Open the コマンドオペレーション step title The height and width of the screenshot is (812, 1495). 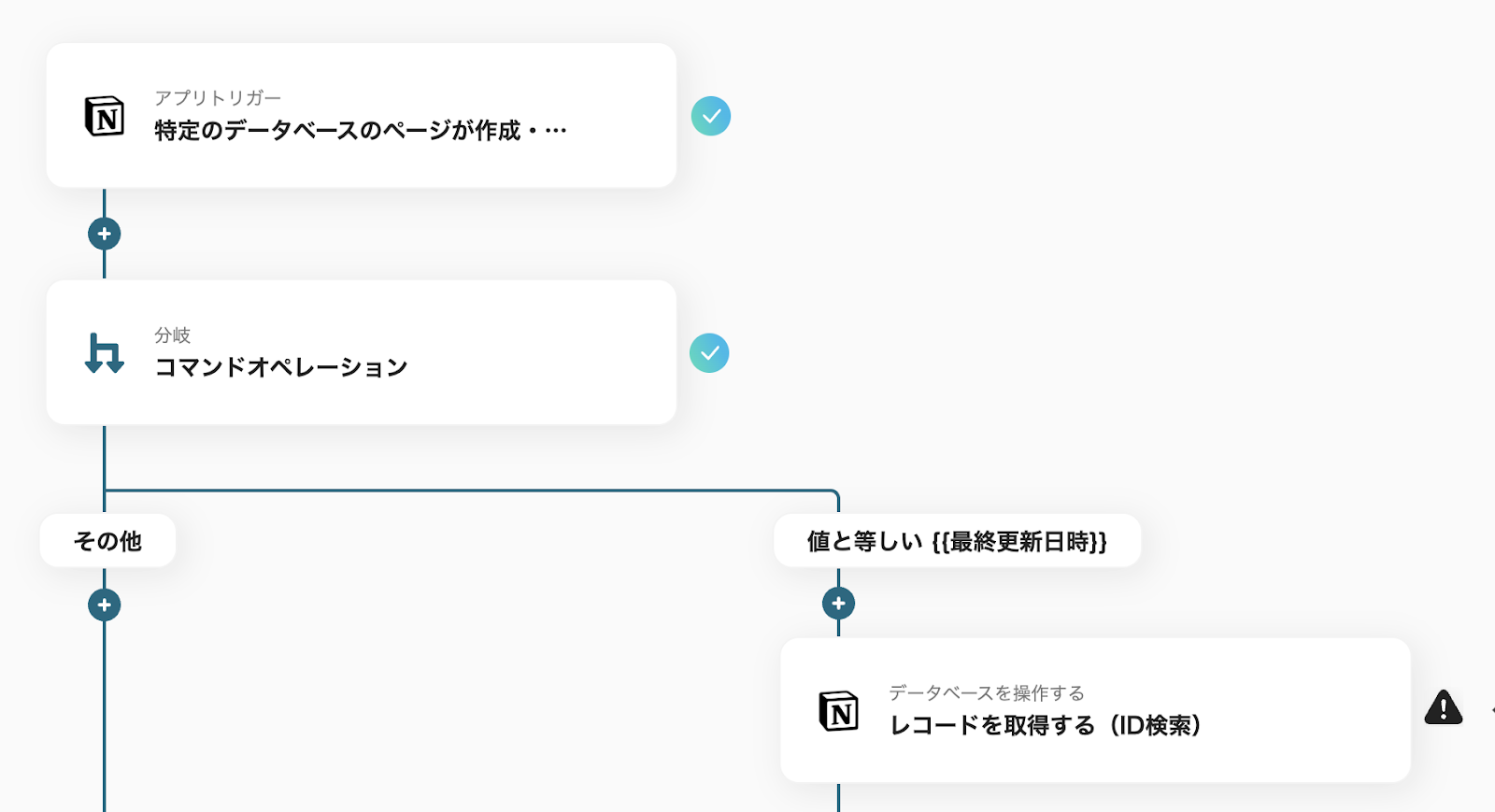point(281,367)
